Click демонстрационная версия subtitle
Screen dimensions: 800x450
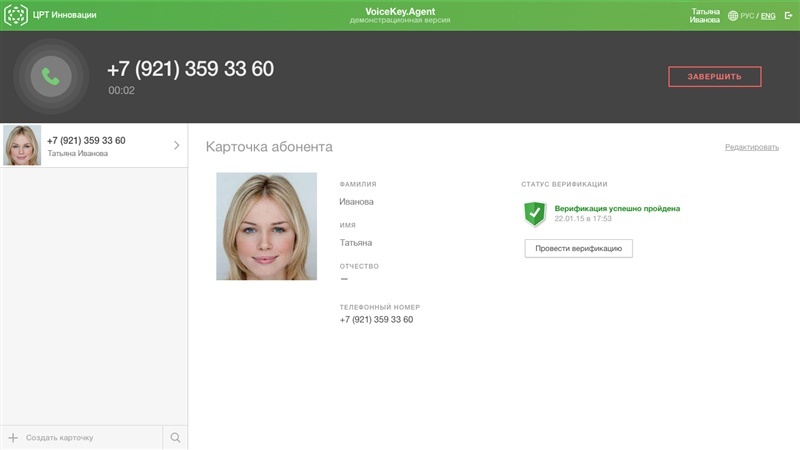(x=400, y=20)
